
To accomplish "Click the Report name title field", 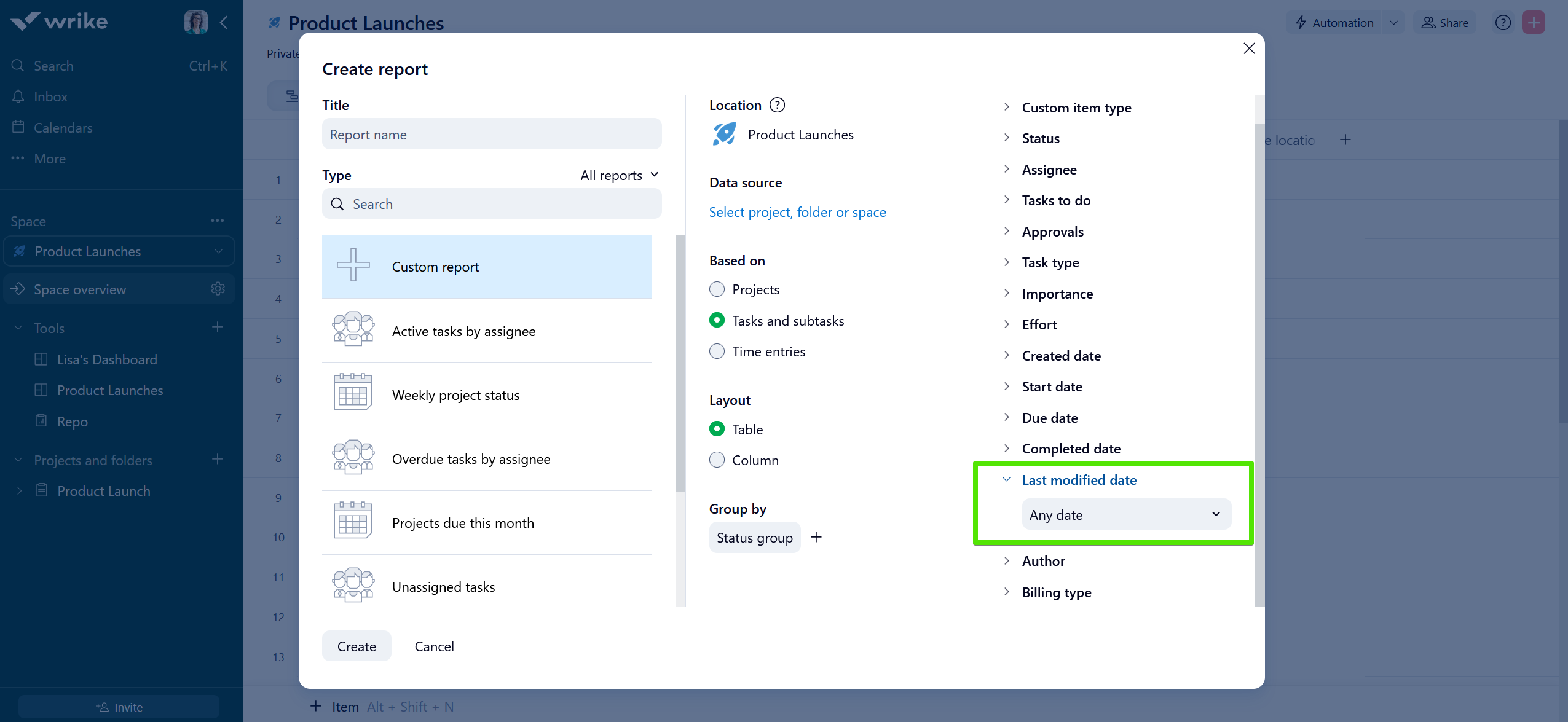I will pos(491,135).
